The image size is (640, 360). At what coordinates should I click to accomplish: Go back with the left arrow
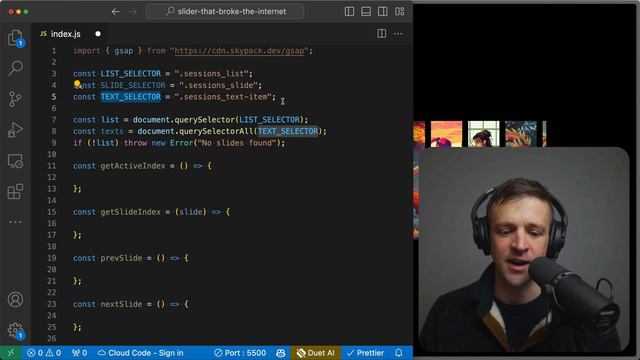click(x=116, y=11)
